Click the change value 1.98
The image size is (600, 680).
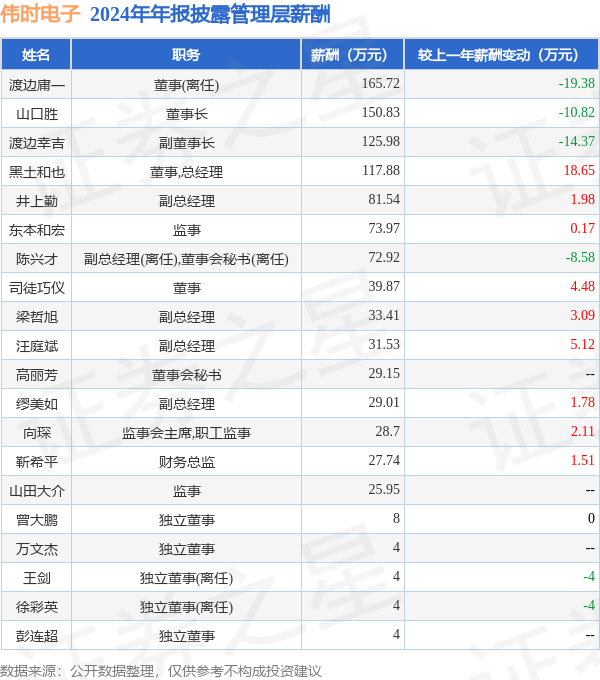coord(583,199)
